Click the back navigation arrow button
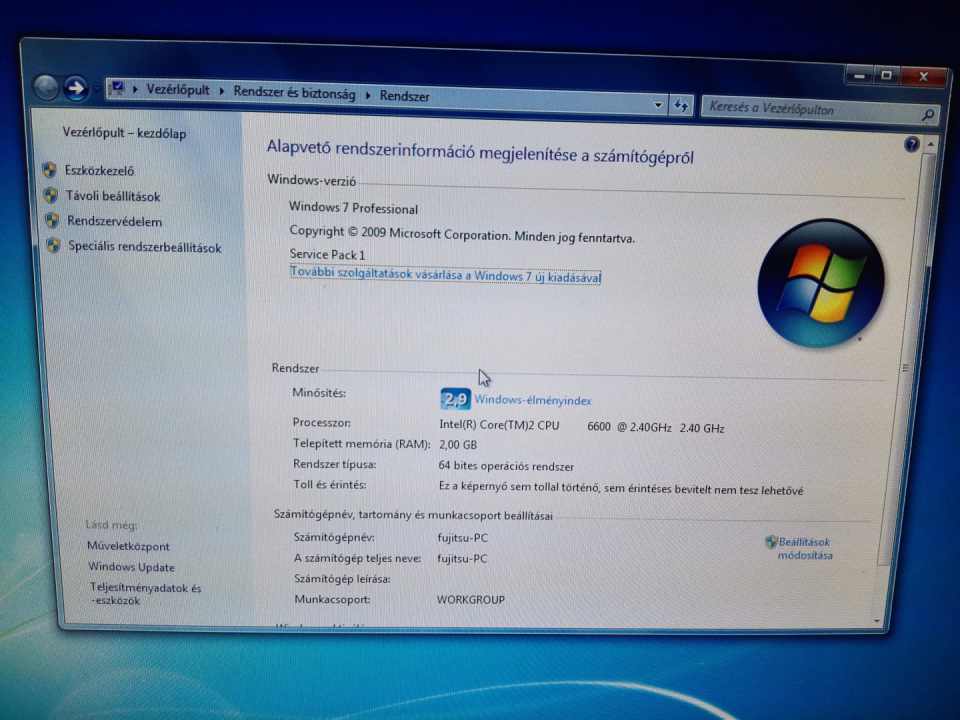960x720 pixels. (x=46, y=88)
